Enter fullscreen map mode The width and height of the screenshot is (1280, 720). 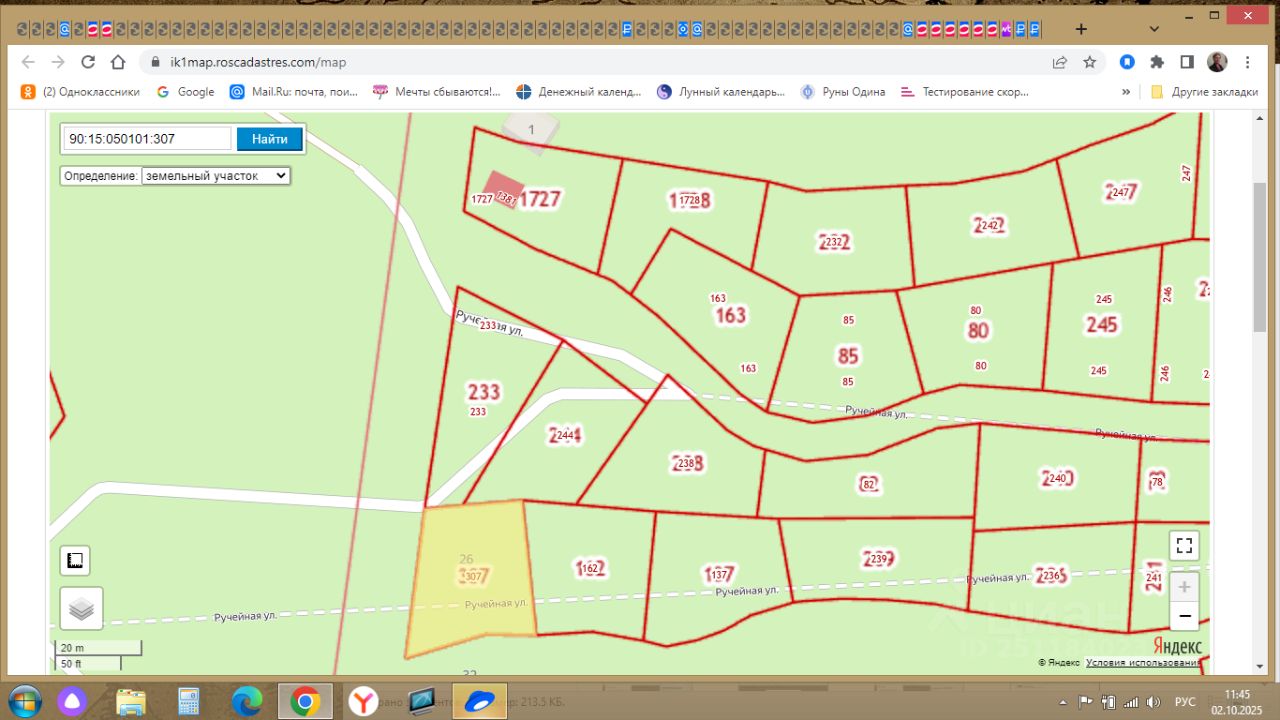(1184, 546)
